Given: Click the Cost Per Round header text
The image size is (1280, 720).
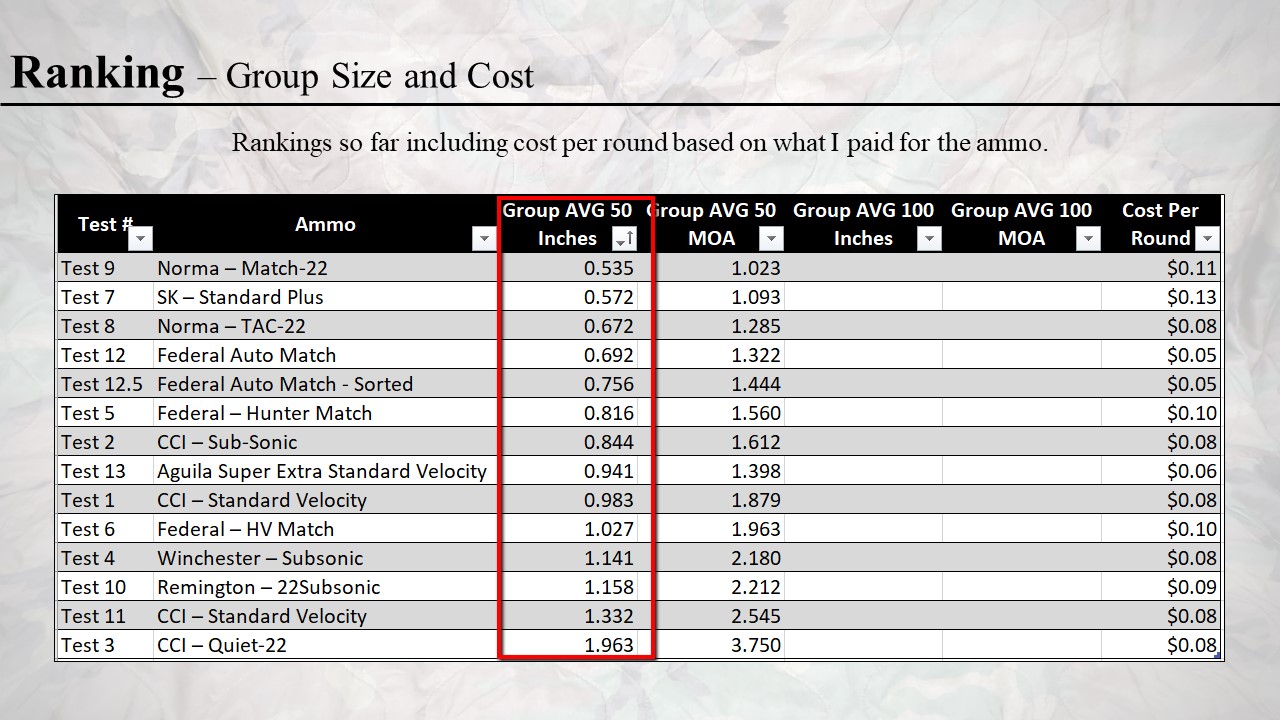Looking at the screenshot, I should pyautogui.click(x=1160, y=224).
